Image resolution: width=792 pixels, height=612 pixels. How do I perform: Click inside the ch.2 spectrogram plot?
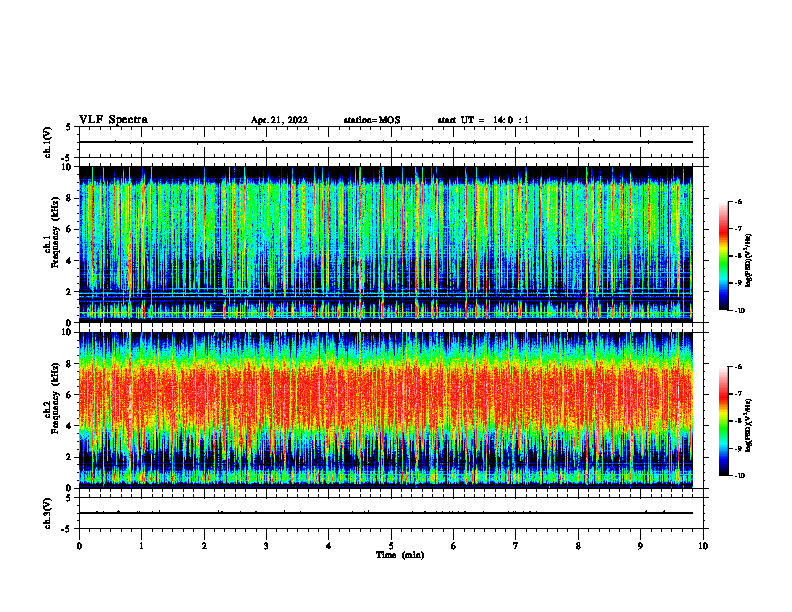(386, 410)
